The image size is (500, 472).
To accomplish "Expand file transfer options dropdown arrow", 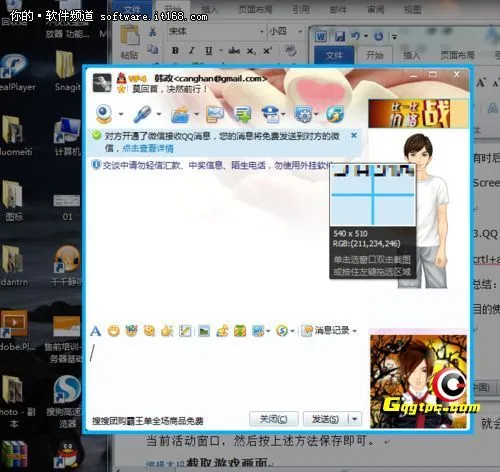I will (197, 114).
